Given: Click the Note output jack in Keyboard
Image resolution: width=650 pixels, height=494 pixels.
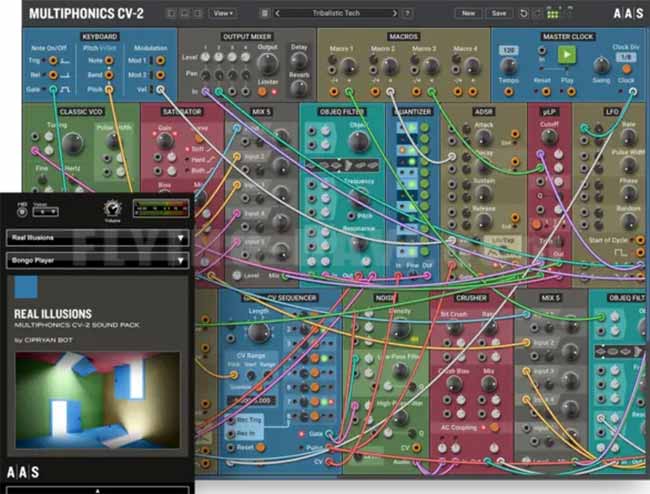Looking at the screenshot, I should (109, 61).
